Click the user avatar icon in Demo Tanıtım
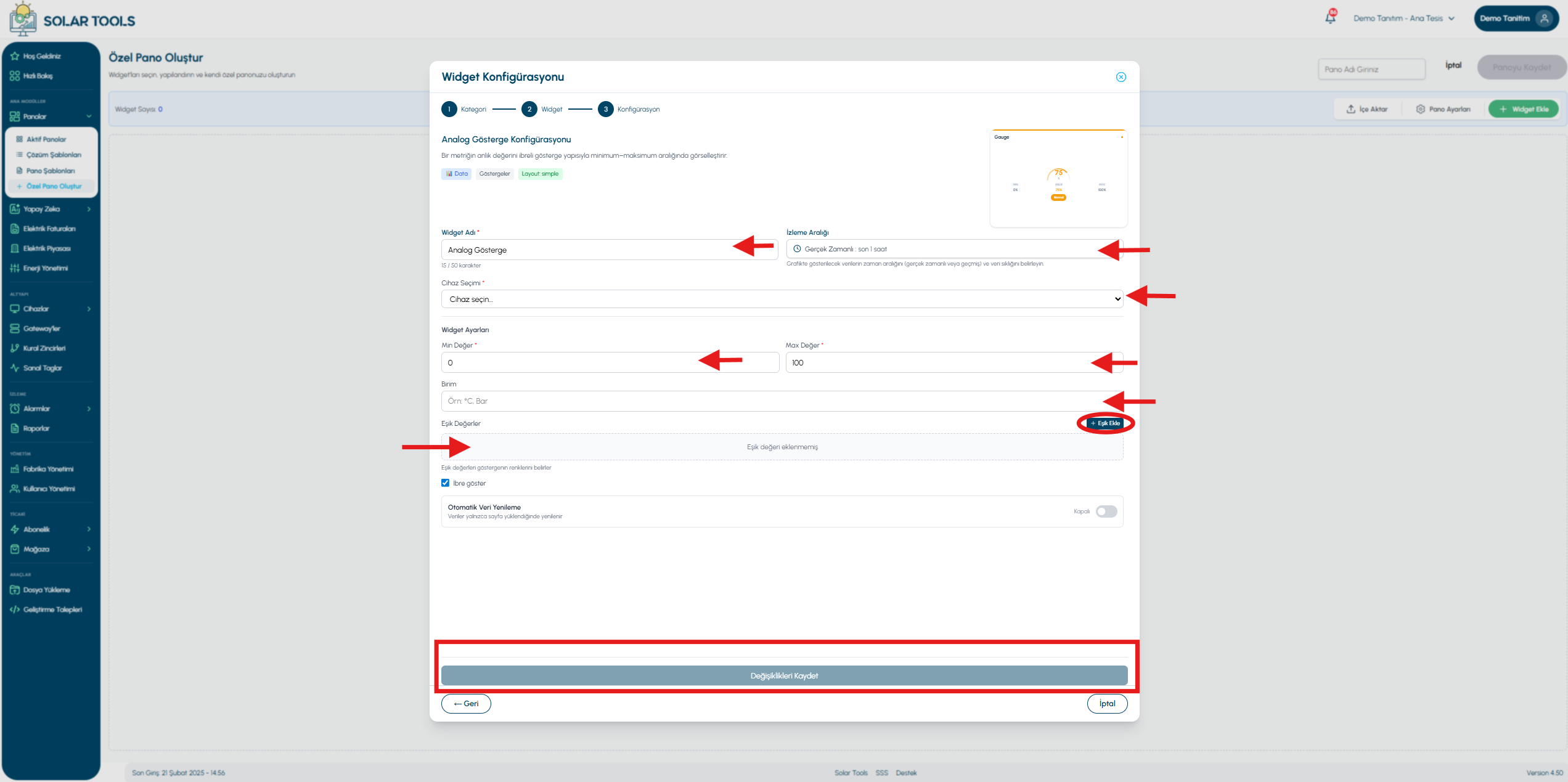The image size is (1568, 782). tap(1544, 18)
